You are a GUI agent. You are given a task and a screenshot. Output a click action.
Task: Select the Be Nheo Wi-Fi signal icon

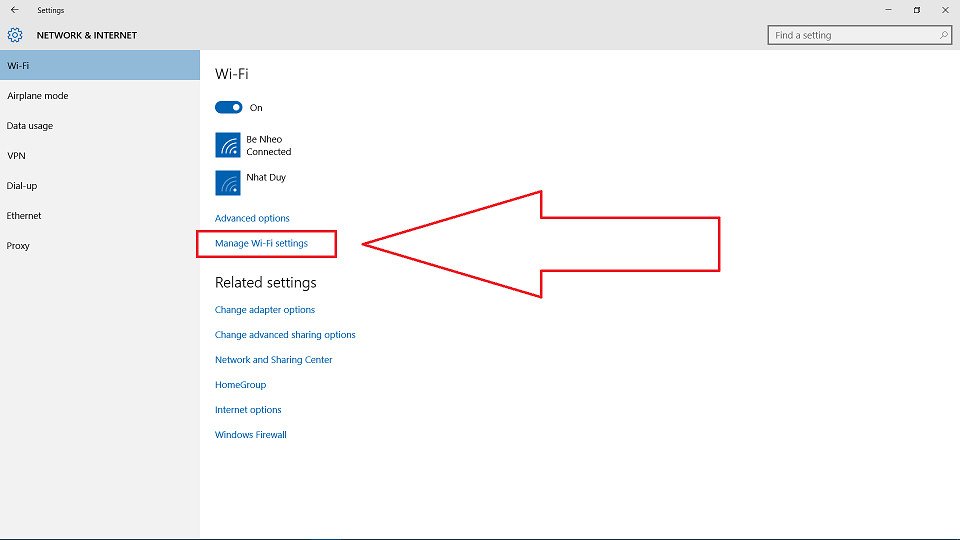(x=228, y=145)
